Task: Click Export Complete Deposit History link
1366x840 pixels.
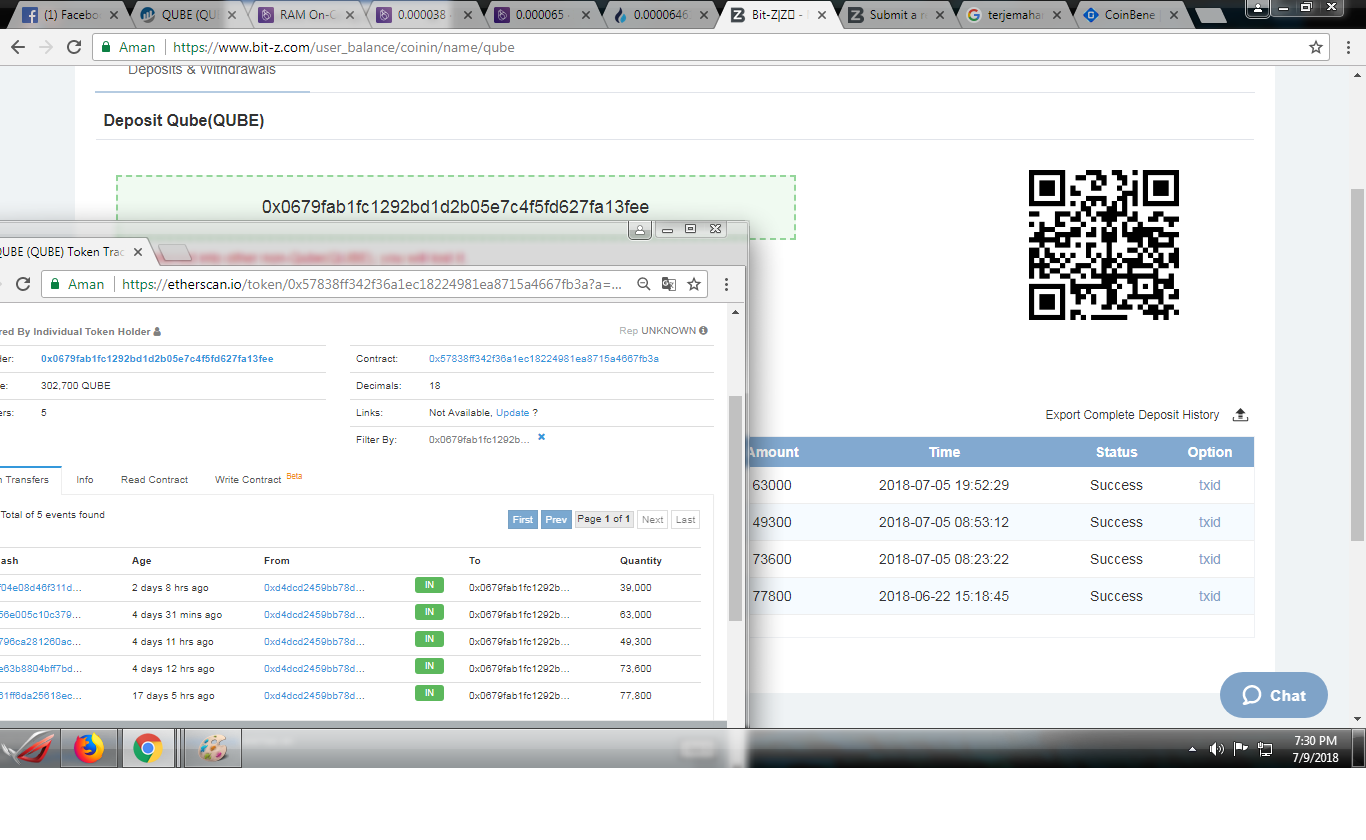Action: (x=1132, y=415)
